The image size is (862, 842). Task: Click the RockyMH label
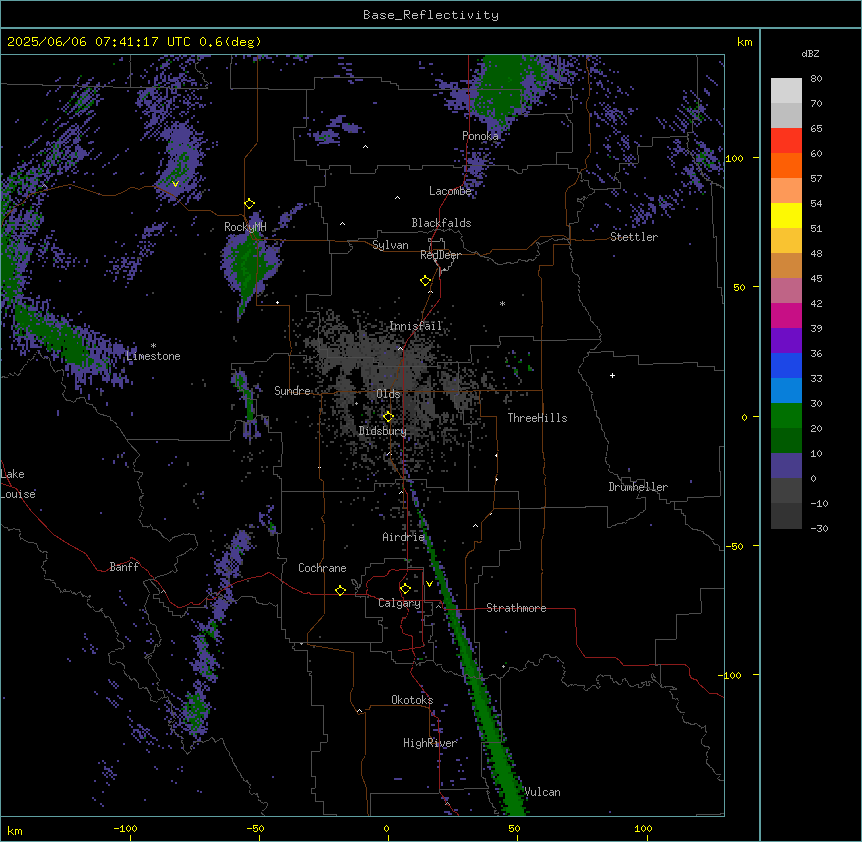click(245, 227)
